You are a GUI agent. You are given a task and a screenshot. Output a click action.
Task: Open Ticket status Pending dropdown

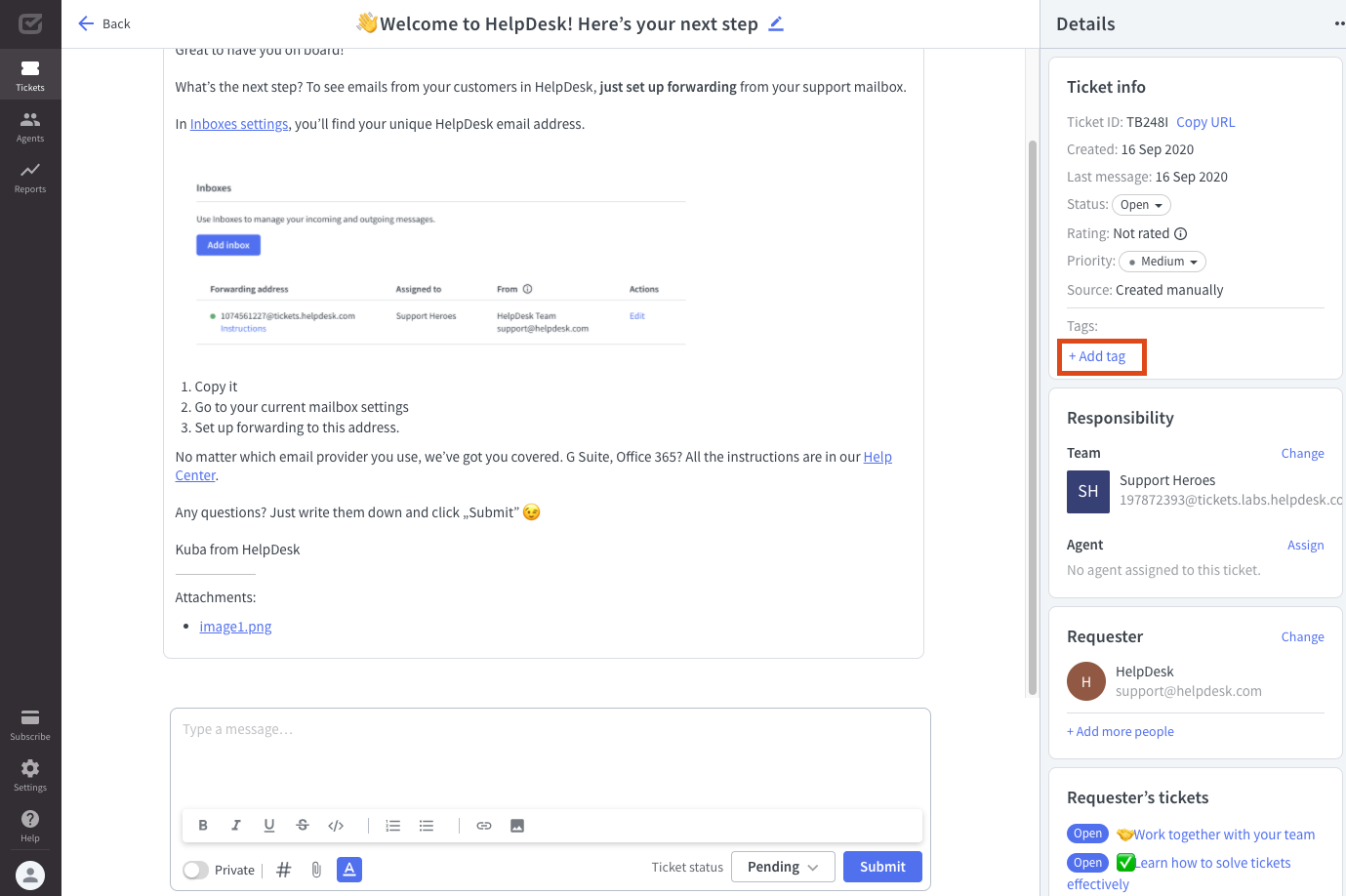click(x=783, y=867)
